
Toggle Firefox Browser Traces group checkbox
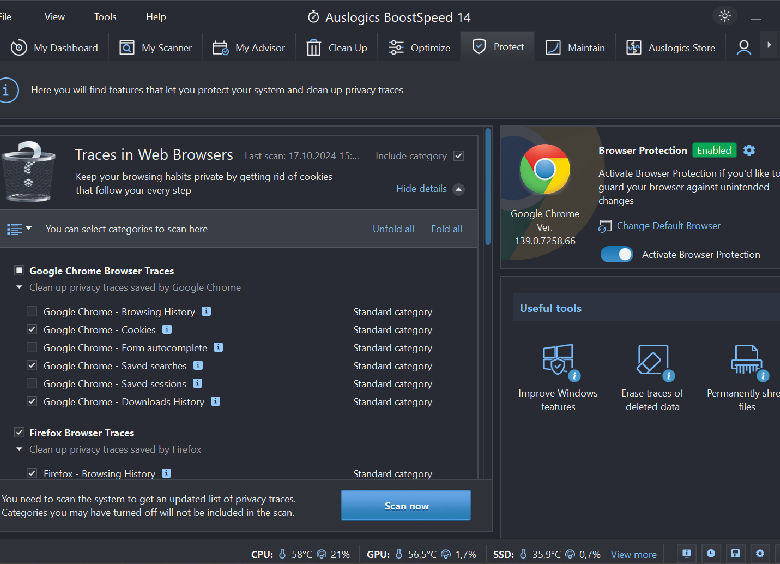(19, 432)
